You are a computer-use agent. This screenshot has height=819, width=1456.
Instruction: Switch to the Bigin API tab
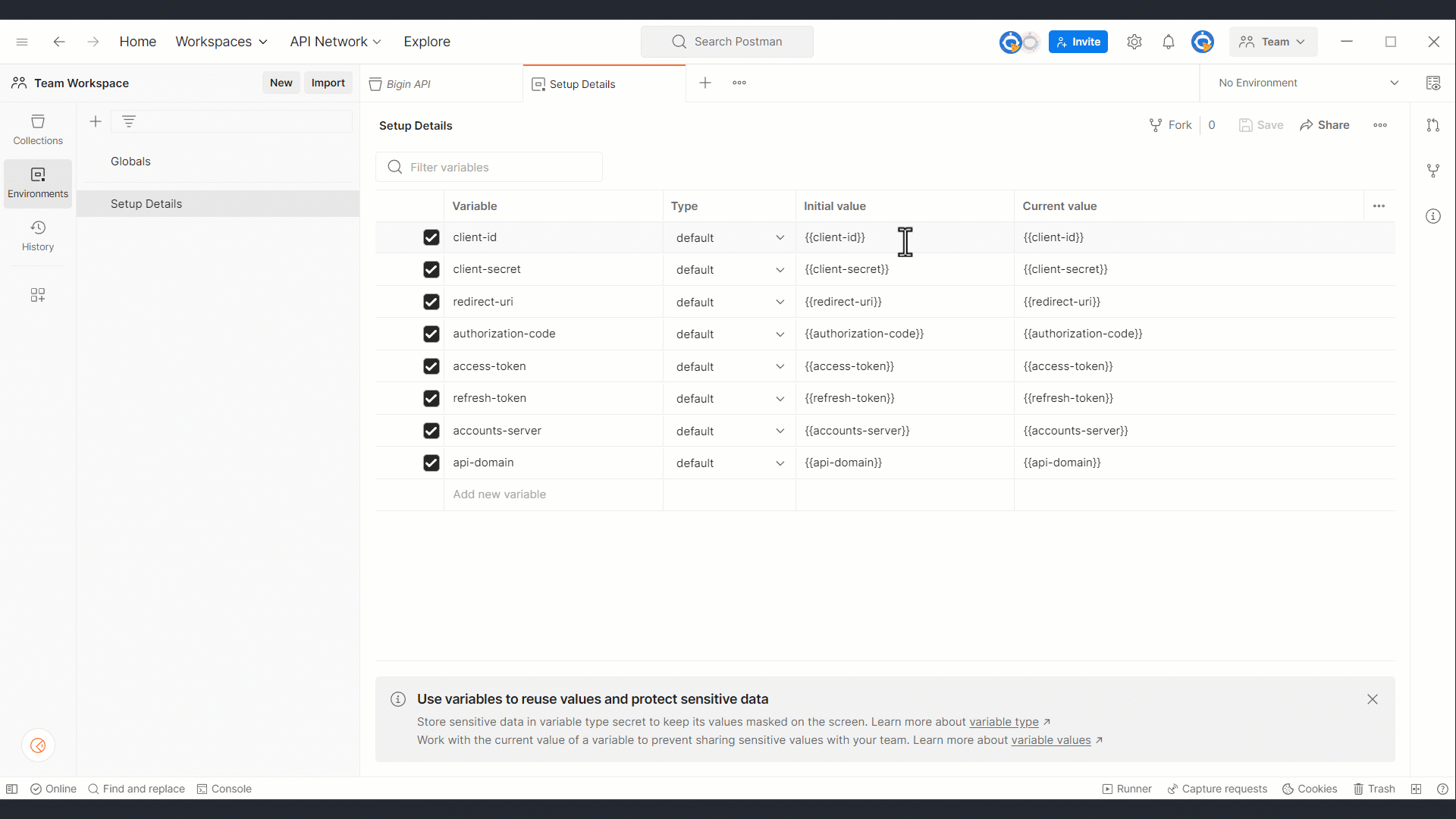pyautogui.click(x=409, y=83)
